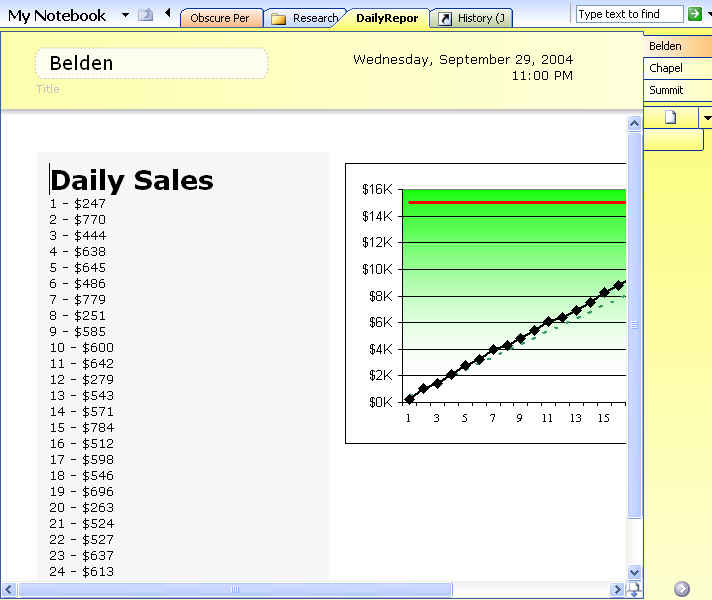The image size is (712, 600).
Task: Click the entry 12 - $279
Action: [81, 380]
